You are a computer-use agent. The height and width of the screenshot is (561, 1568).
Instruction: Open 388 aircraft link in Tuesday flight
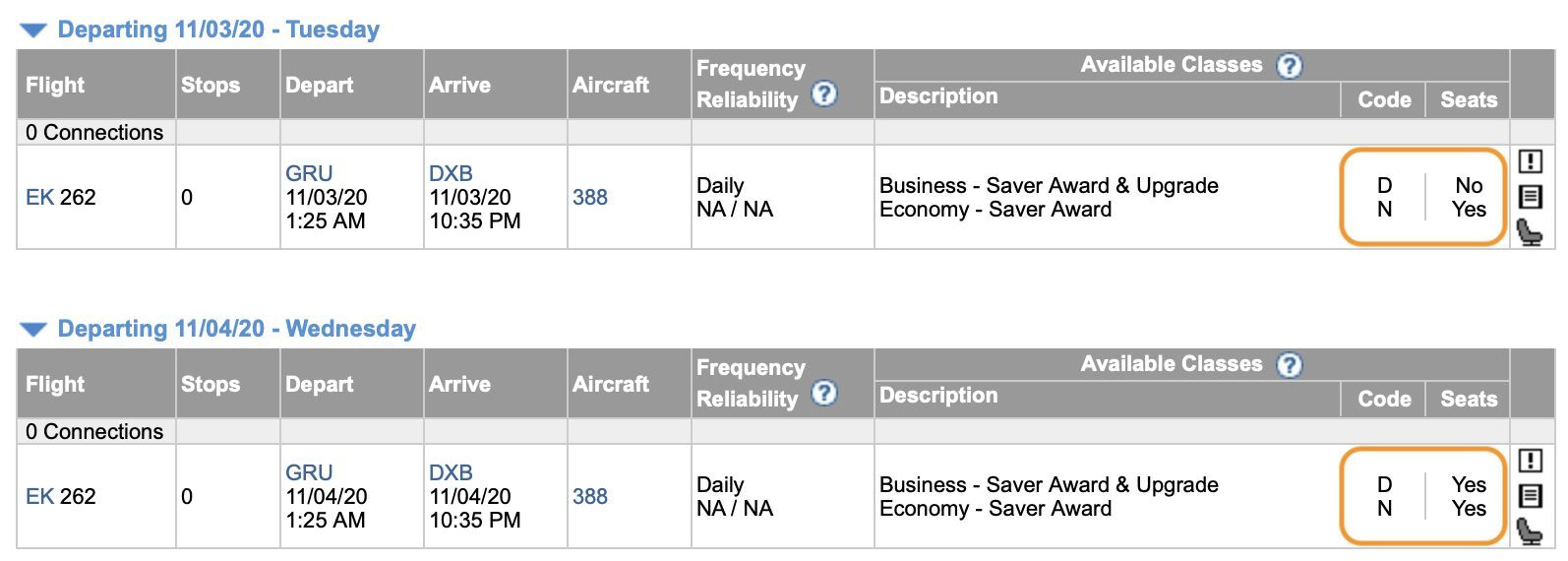tap(590, 197)
